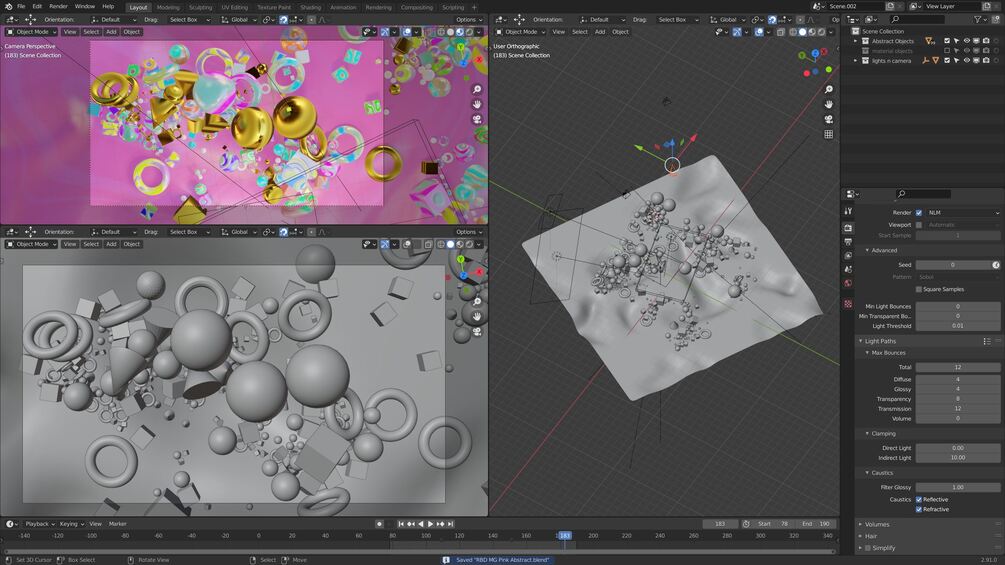This screenshot has width=1005, height=565.
Task: Open the World properties tab icon
Action: tap(848, 283)
